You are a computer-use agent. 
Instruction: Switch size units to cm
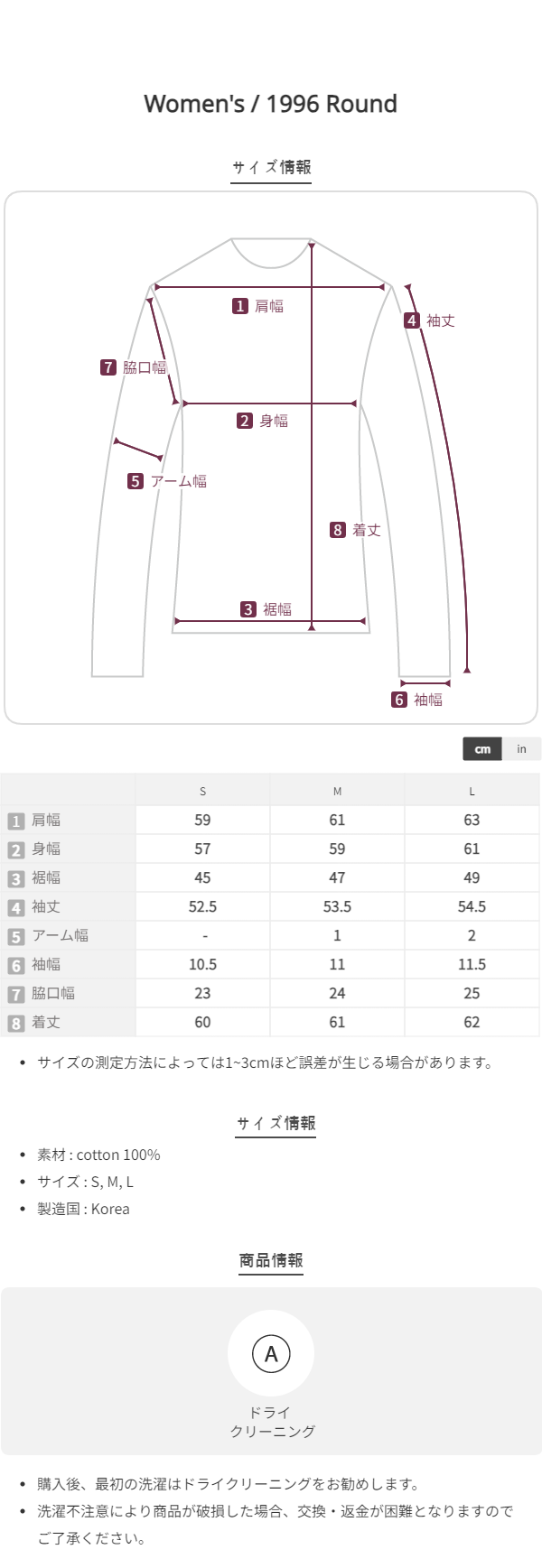tap(482, 749)
